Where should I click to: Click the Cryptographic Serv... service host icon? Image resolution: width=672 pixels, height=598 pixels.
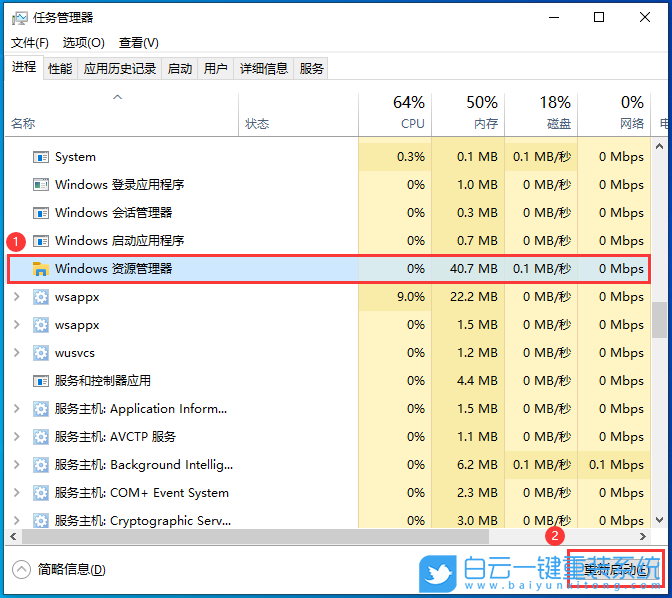click(41, 521)
